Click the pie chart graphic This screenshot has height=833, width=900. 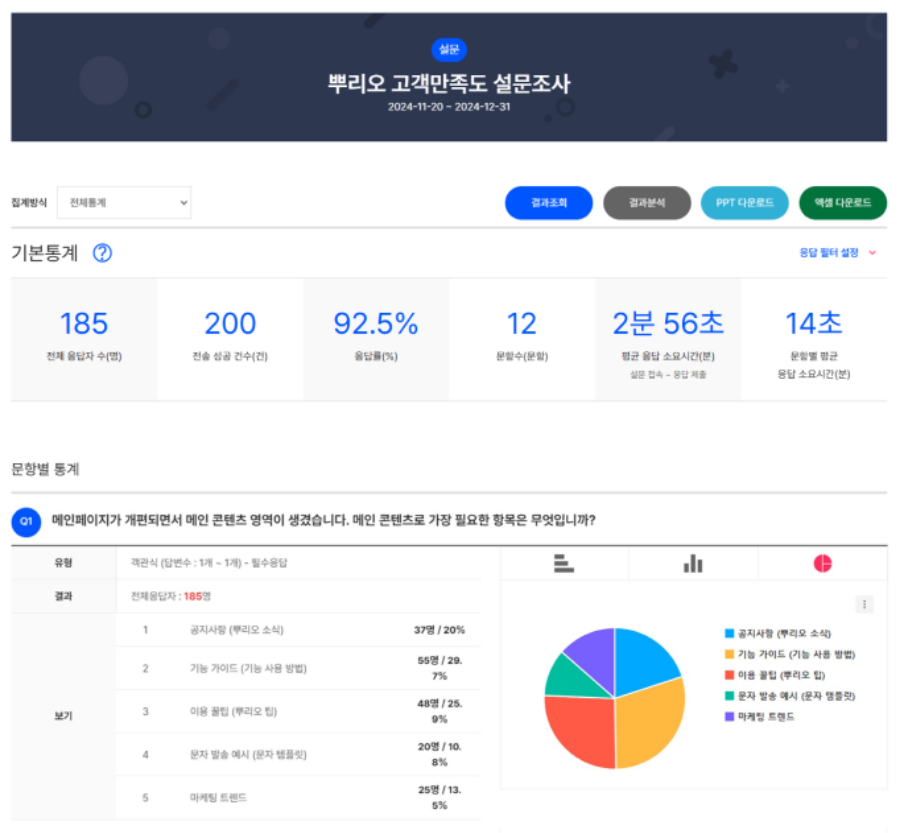(x=615, y=698)
